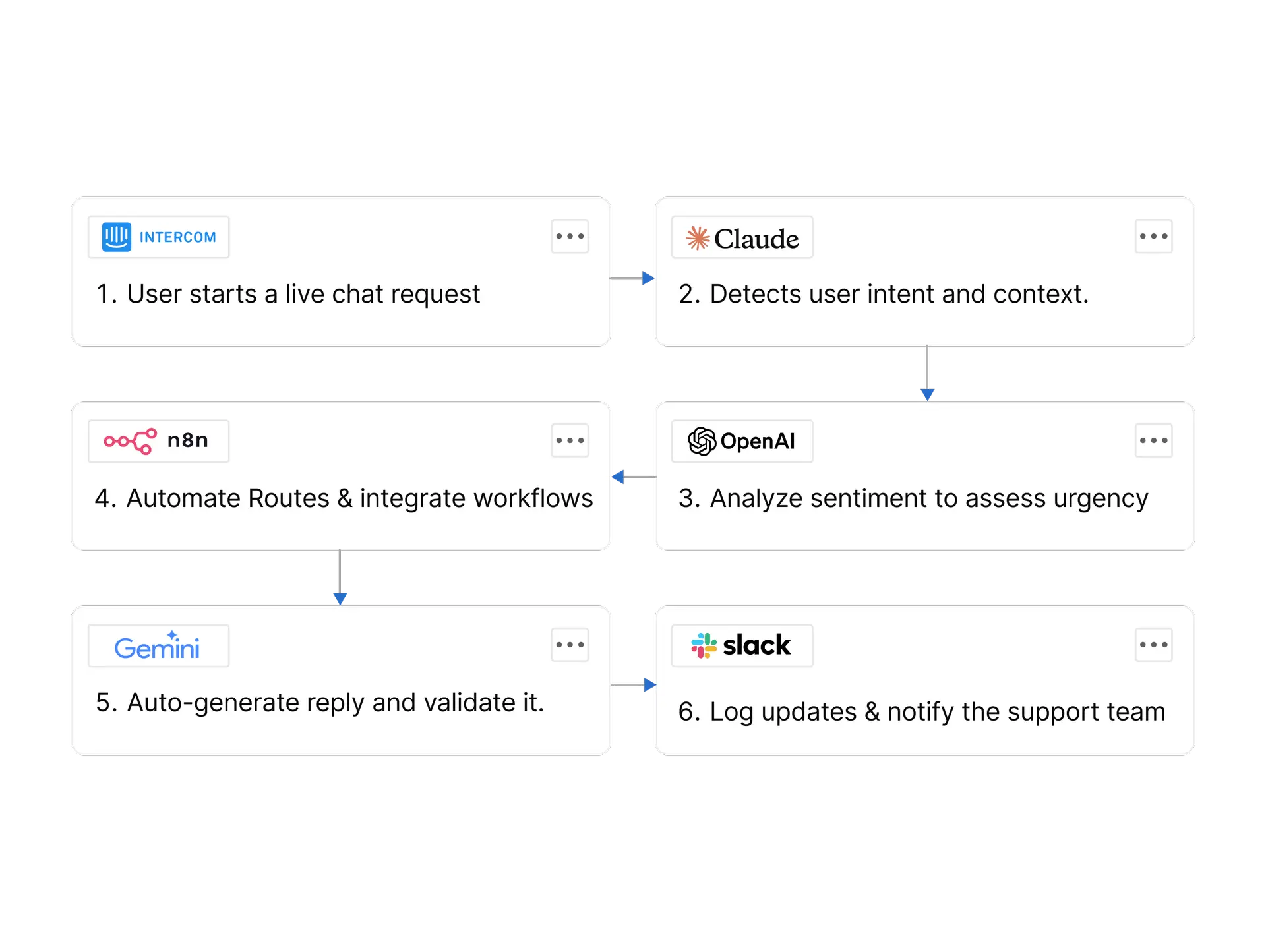Click the Claude logo badge
Image resolution: width=1266 pixels, height=952 pixels.
(742, 237)
